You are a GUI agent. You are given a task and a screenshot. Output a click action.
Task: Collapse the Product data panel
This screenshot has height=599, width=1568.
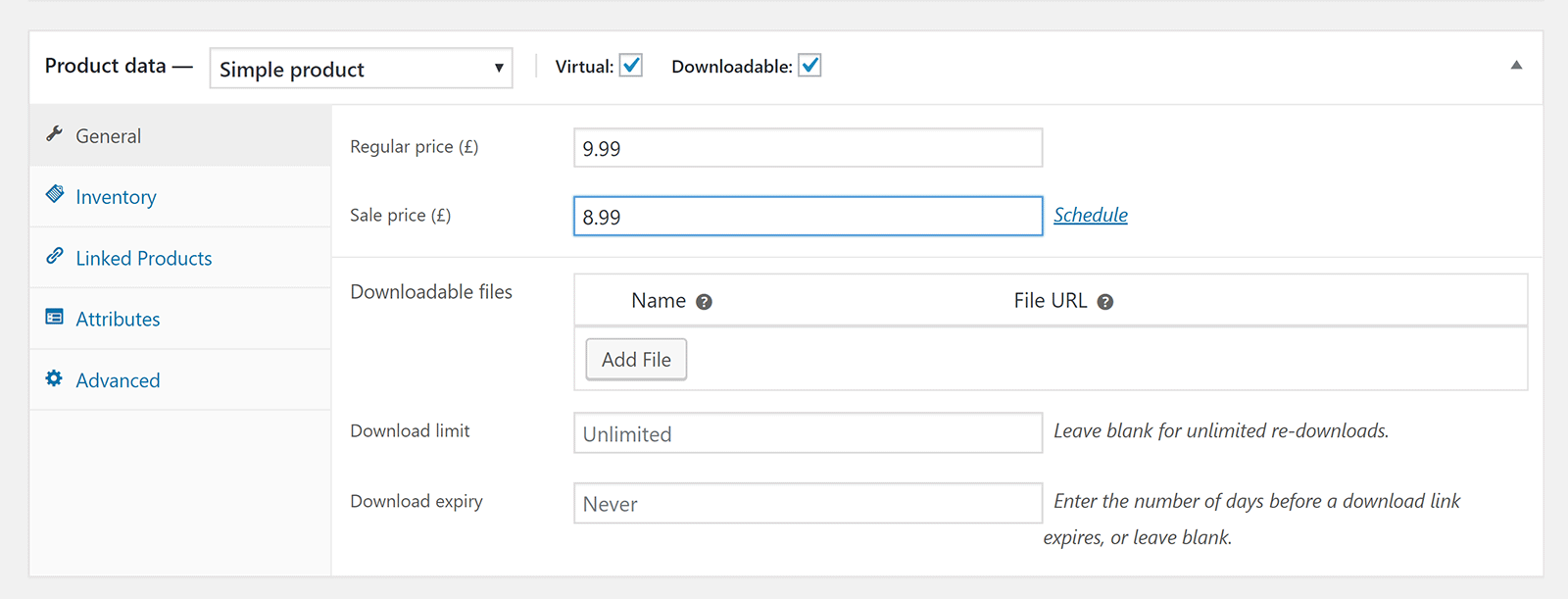pyautogui.click(x=1516, y=66)
